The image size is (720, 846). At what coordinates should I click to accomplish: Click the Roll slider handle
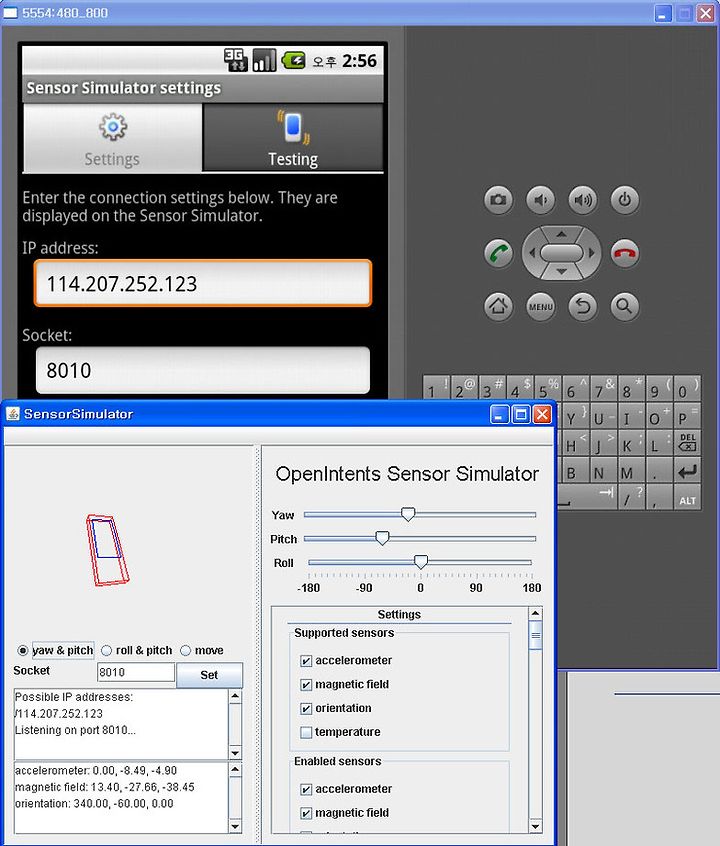click(x=420, y=562)
